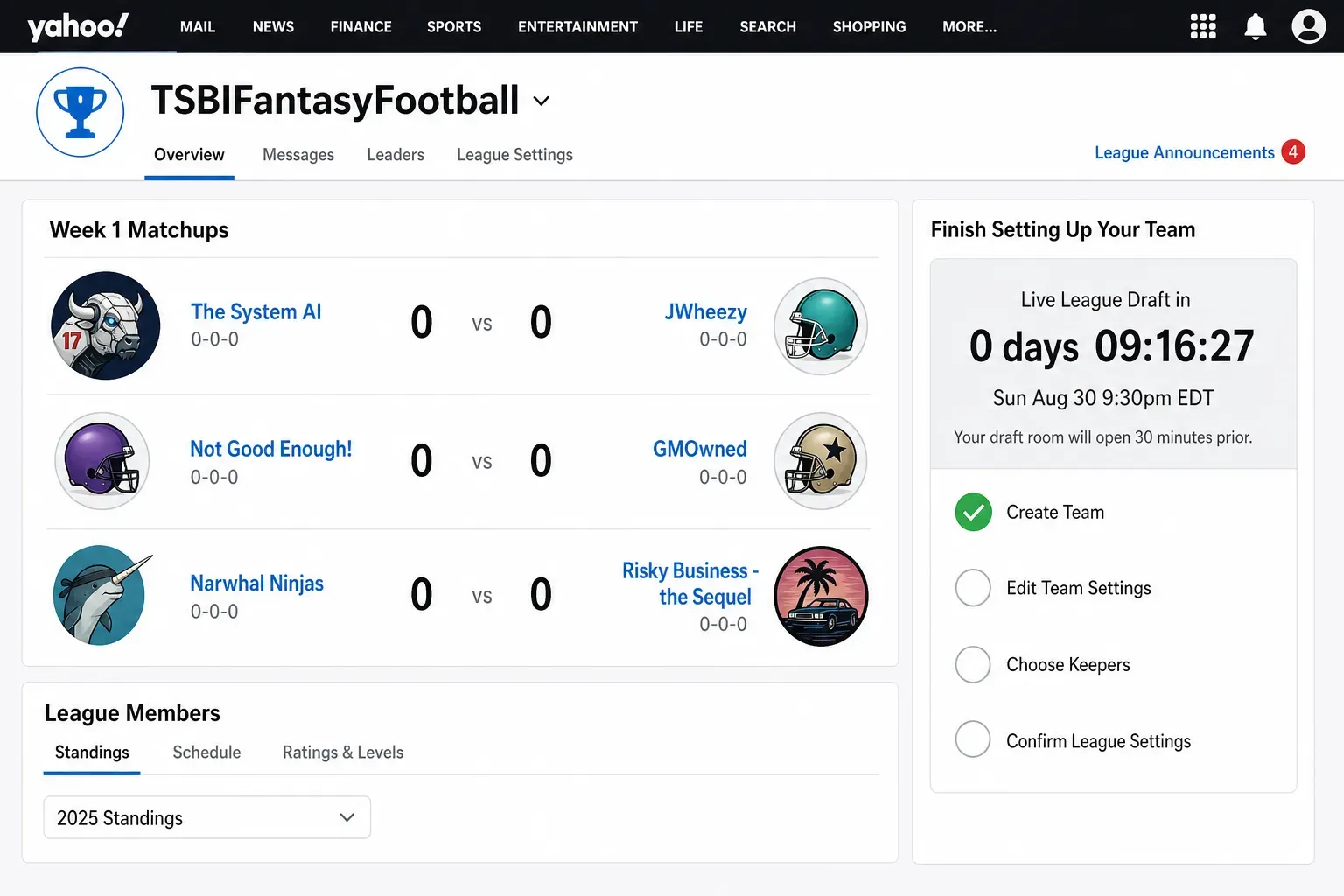Screen dimensions: 1344x896
Task: Open the notifications bell
Action: point(1256,26)
